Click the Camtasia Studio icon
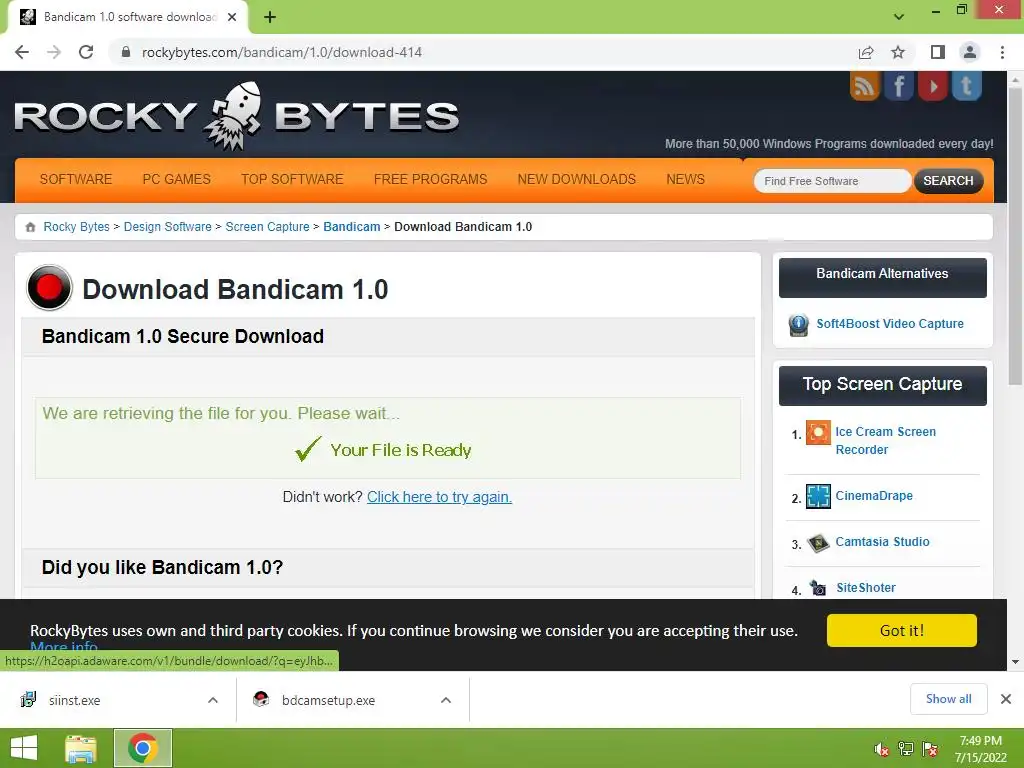1024x768 pixels. tap(818, 543)
